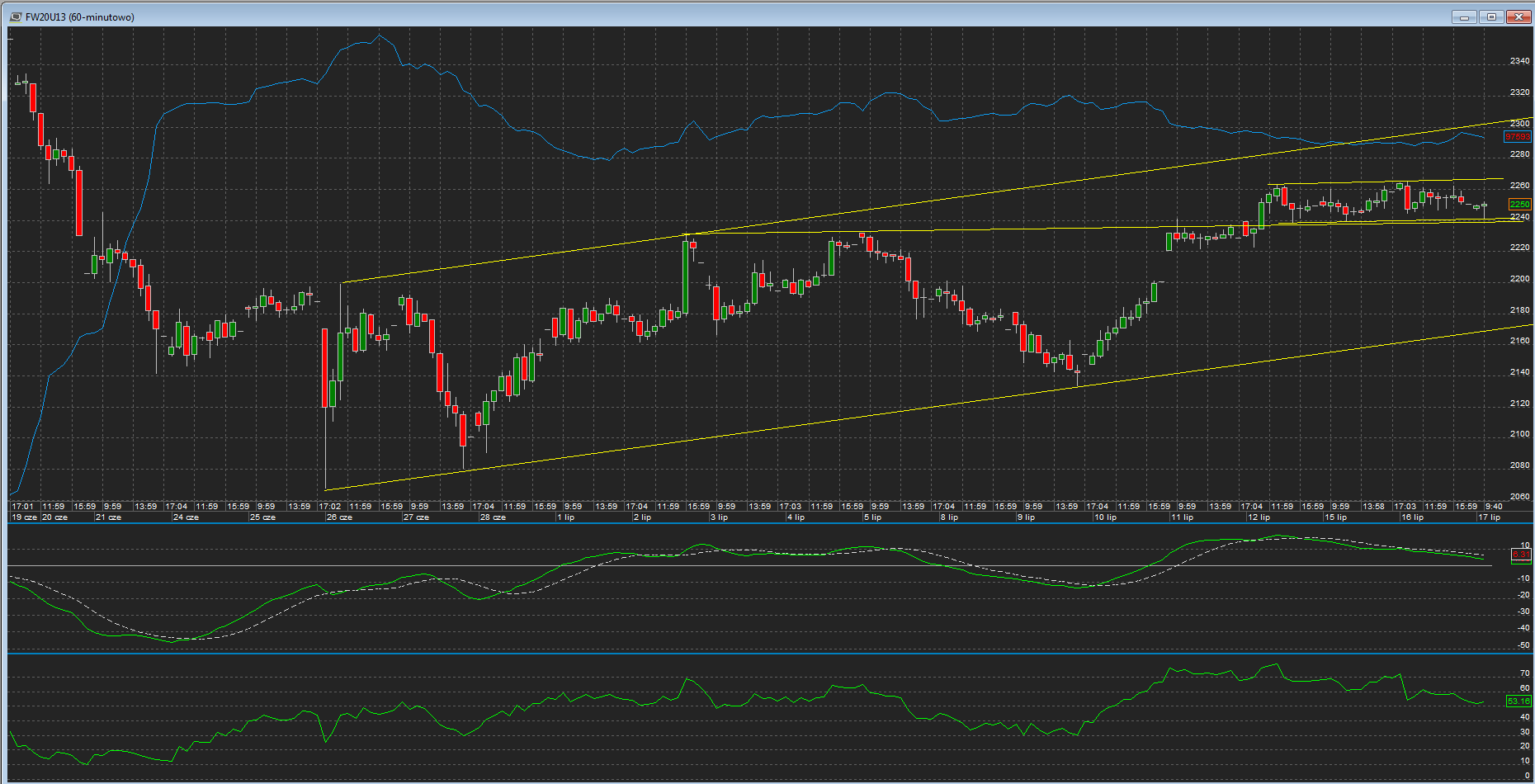Click the green 53.16 indicator value tag
Screen dimensions: 1535x784
pyautogui.click(x=1518, y=701)
